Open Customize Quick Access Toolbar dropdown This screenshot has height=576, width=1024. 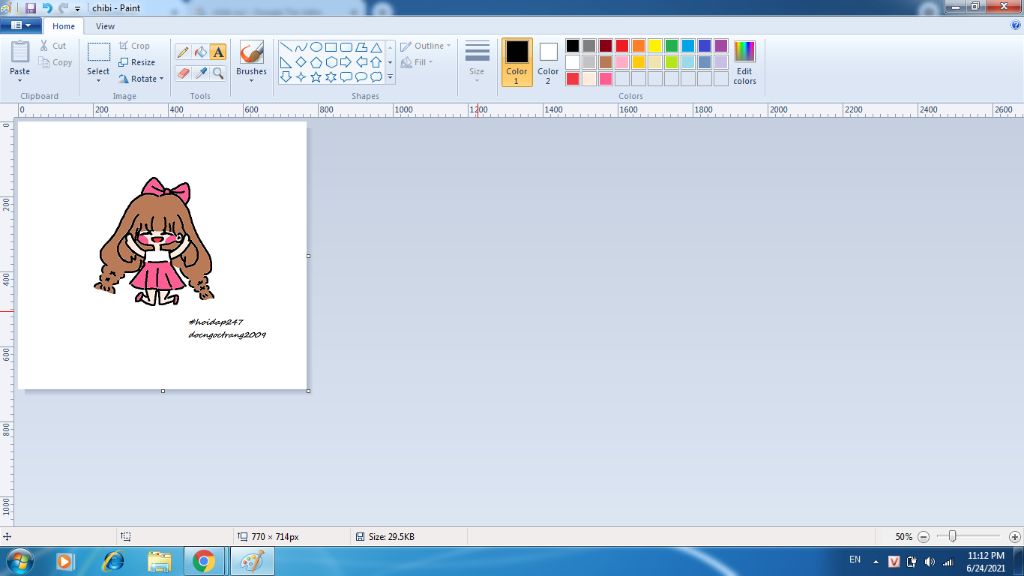click(x=77, y=8)
